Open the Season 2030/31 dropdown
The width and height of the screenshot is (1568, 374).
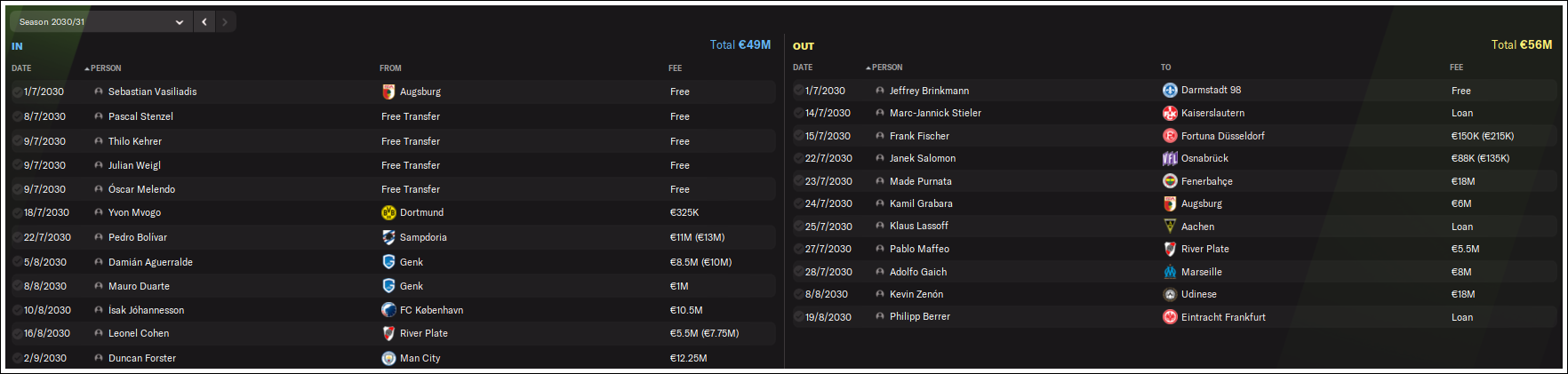pyautogui.click(x=100, y=21)
